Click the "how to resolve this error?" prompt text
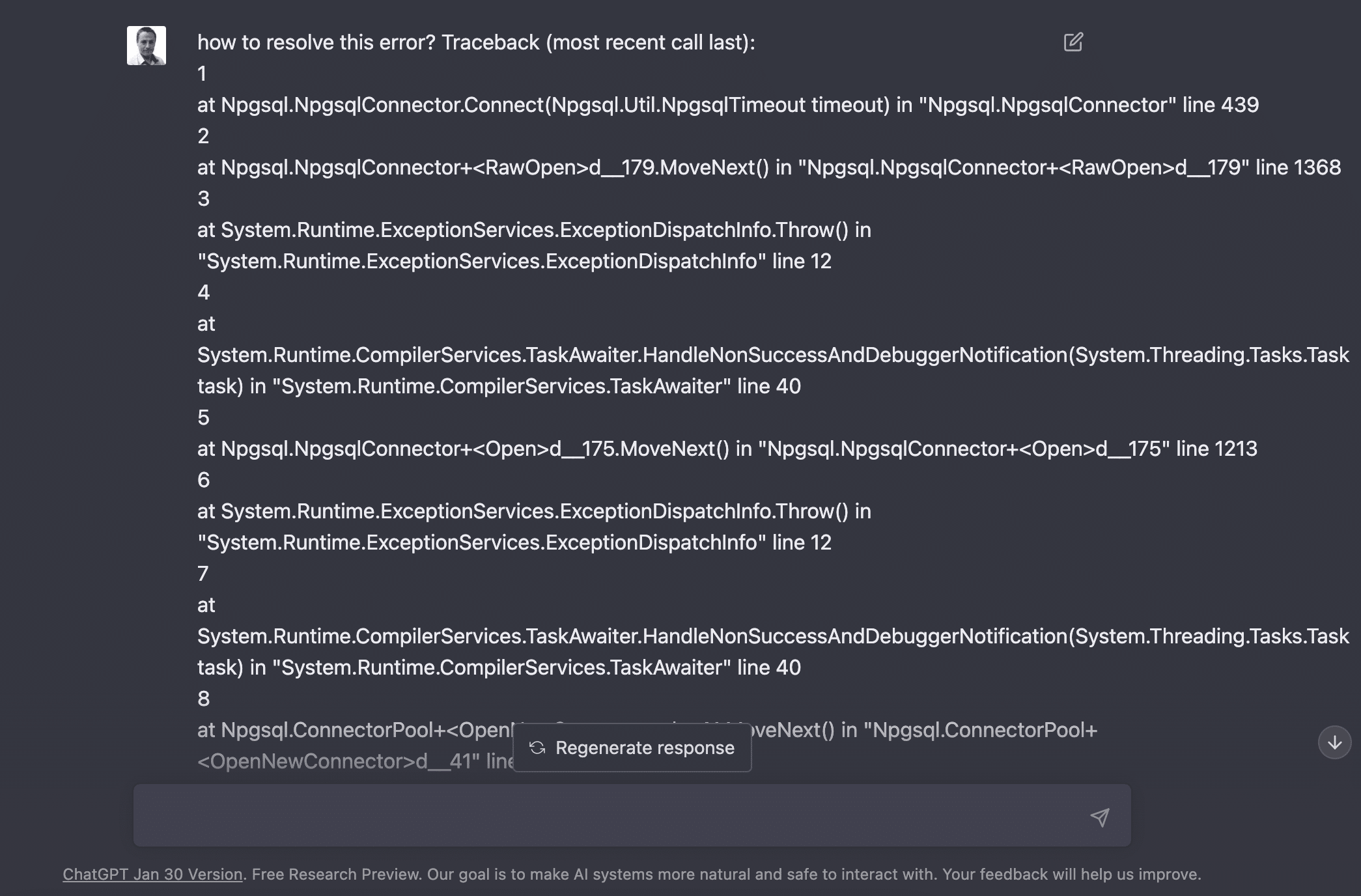 316,42
